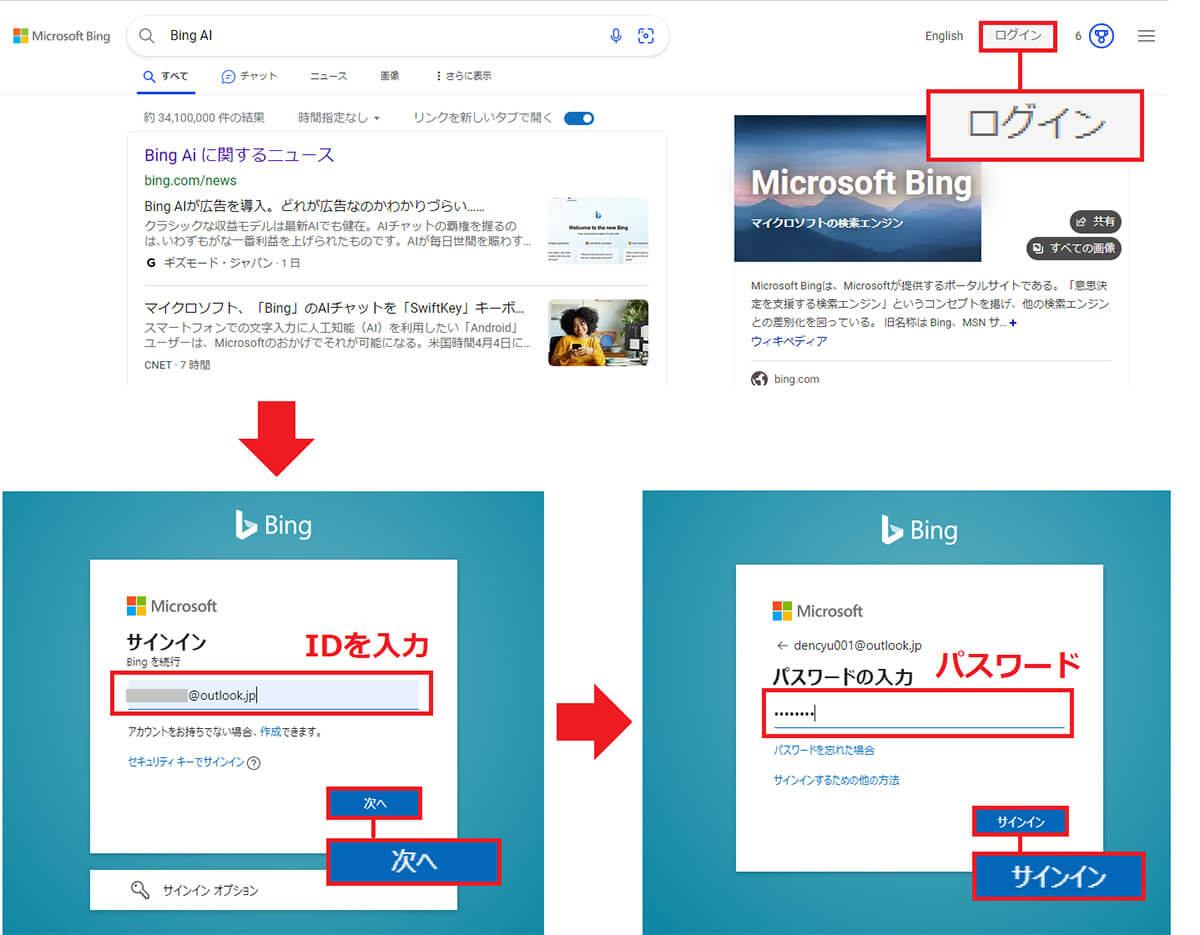Click the email ID input field
The image size is (1200, 935).
point(273,695)
